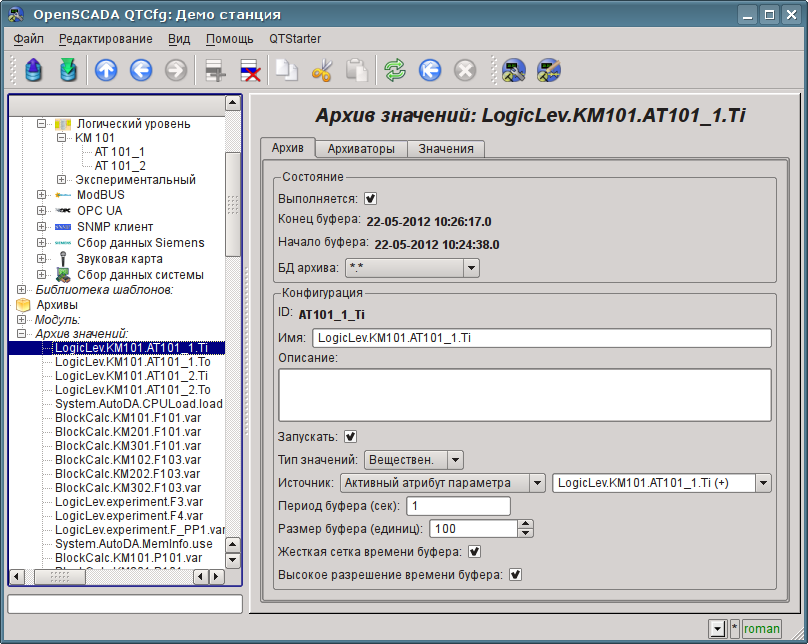Click the delete item icon with red cross
808x644 pixels.
click(249, 70)
